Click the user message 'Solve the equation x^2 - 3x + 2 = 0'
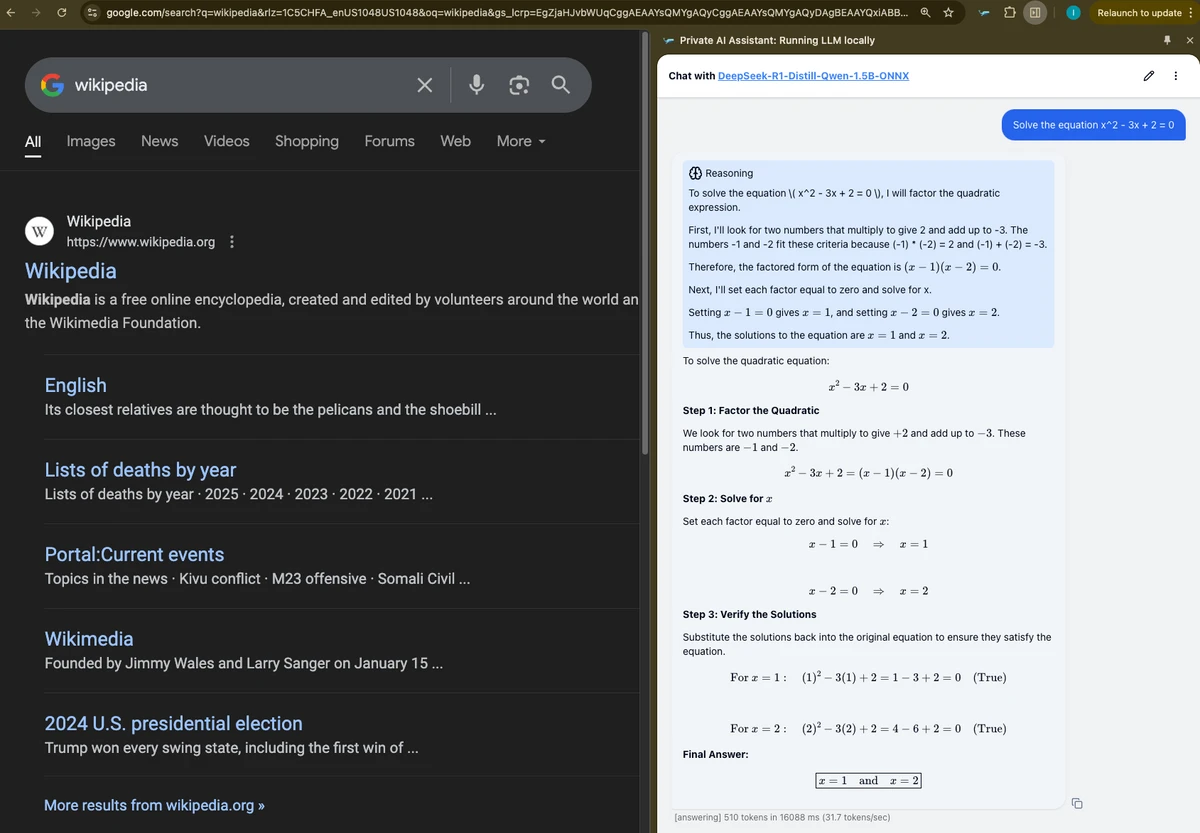The height and width of the screenshot is (833, 1200). point(1093,125)
